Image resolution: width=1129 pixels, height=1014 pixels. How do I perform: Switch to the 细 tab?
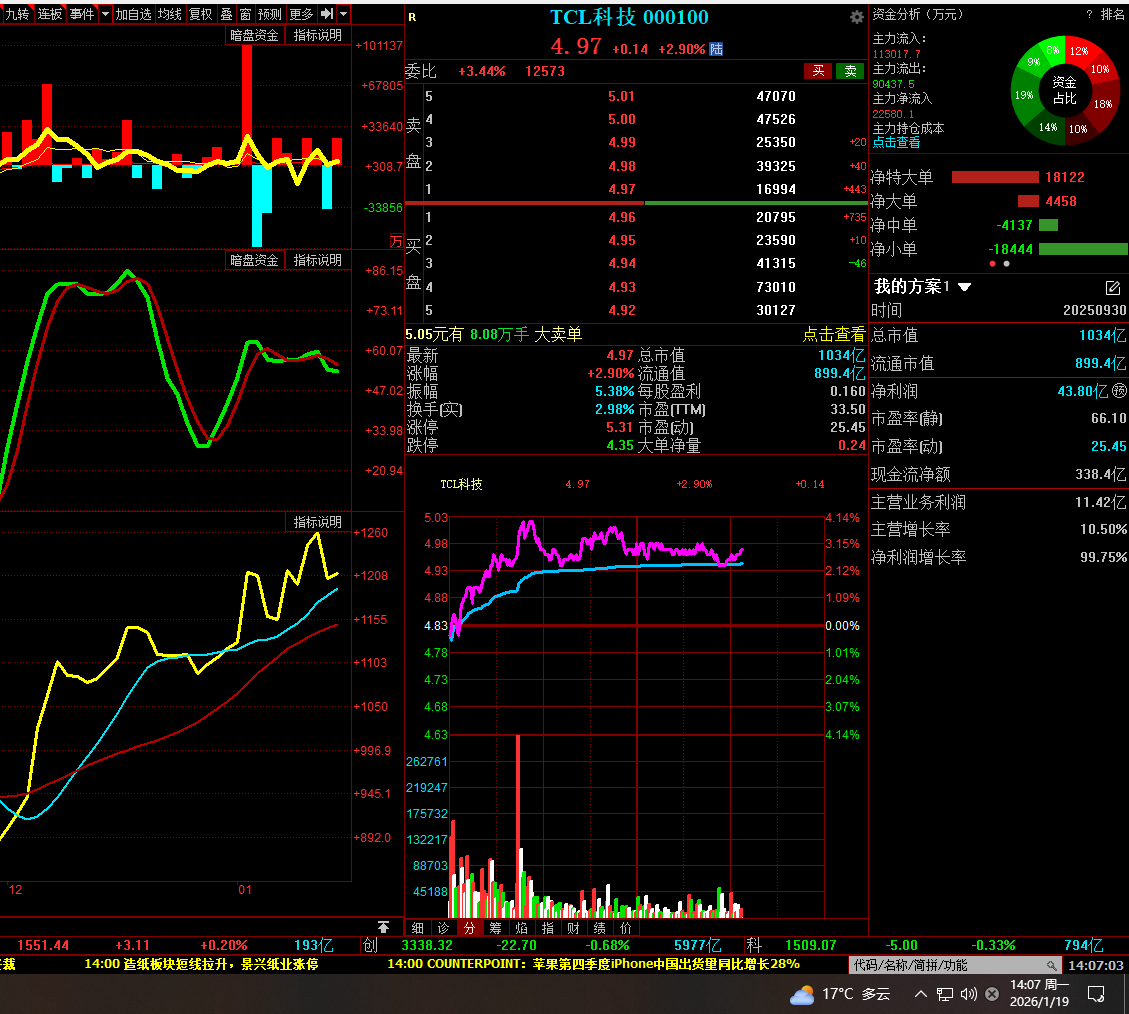click(418, 928)
